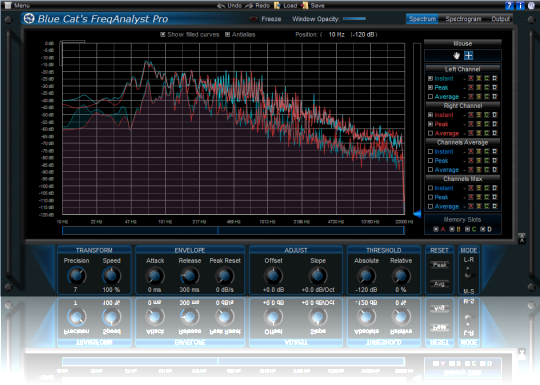The image size is (540, 385).
Task: Click the Offset knob
Action: click(x=273, y=276)
